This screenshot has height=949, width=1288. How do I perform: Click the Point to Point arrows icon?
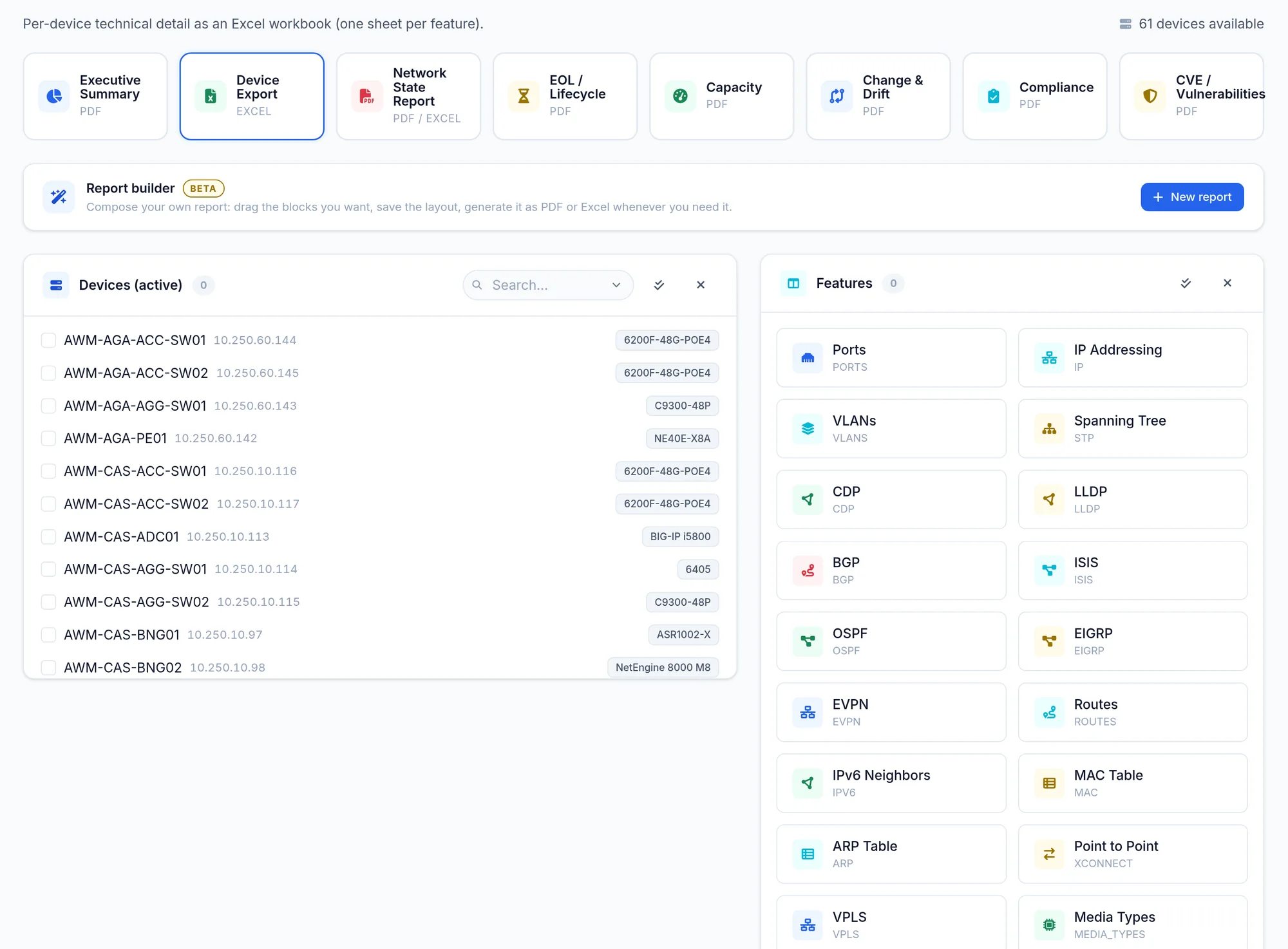[x=1049, y=854]
